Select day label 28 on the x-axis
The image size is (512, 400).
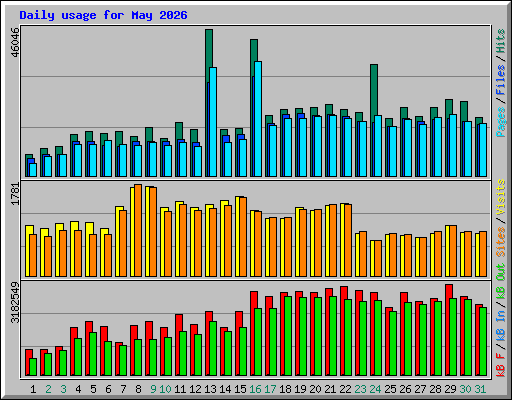[435, 389]
